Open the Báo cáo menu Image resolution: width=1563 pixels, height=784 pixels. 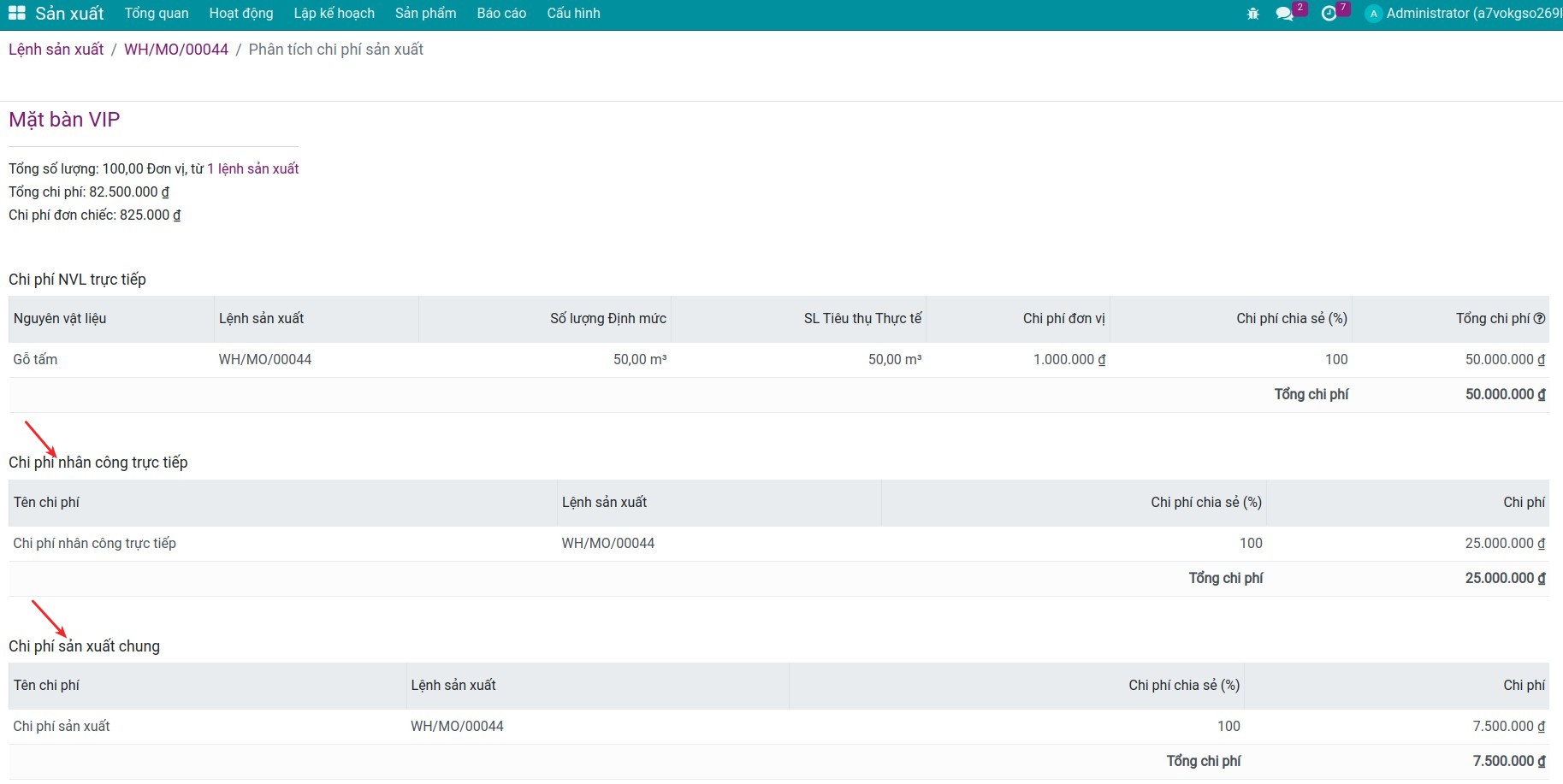(501, 14)
